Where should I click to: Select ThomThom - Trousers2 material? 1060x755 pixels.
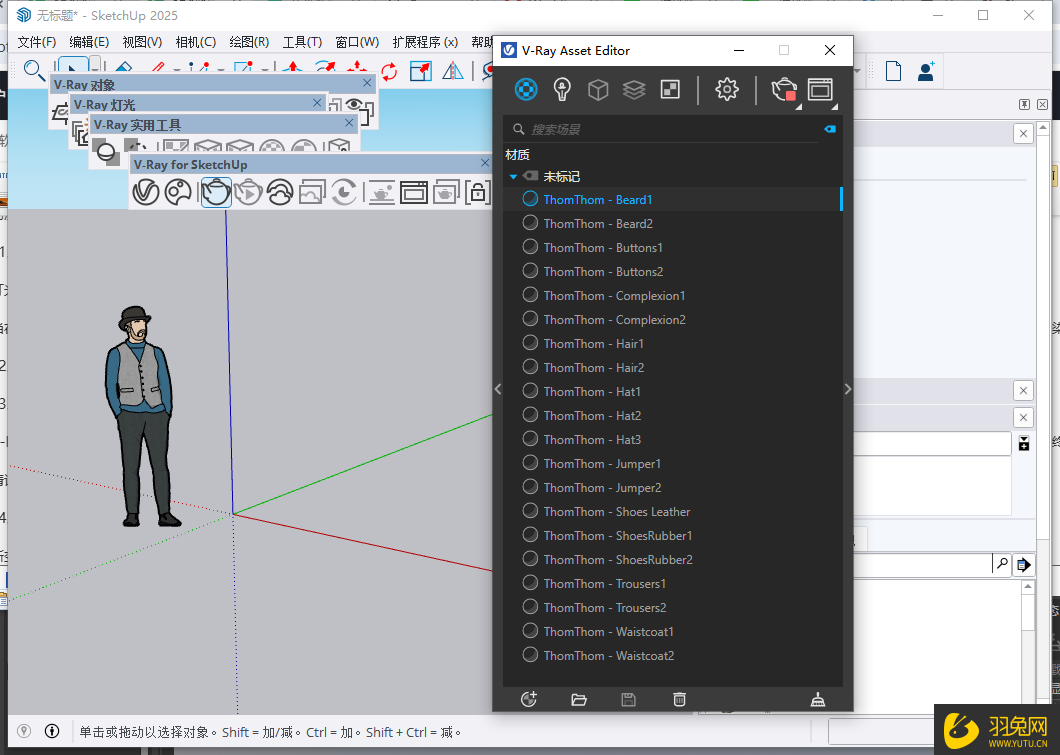point(673,608)
